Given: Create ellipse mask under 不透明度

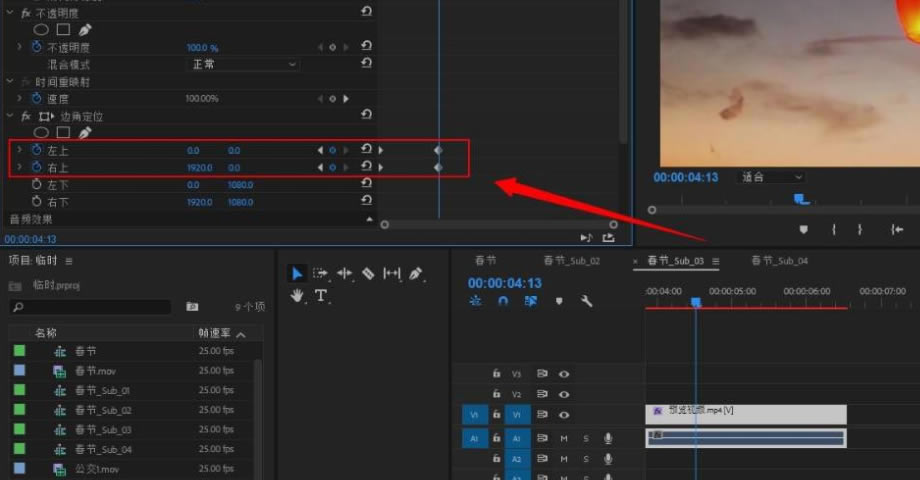Looking at the screenshot, I should 41,29.
